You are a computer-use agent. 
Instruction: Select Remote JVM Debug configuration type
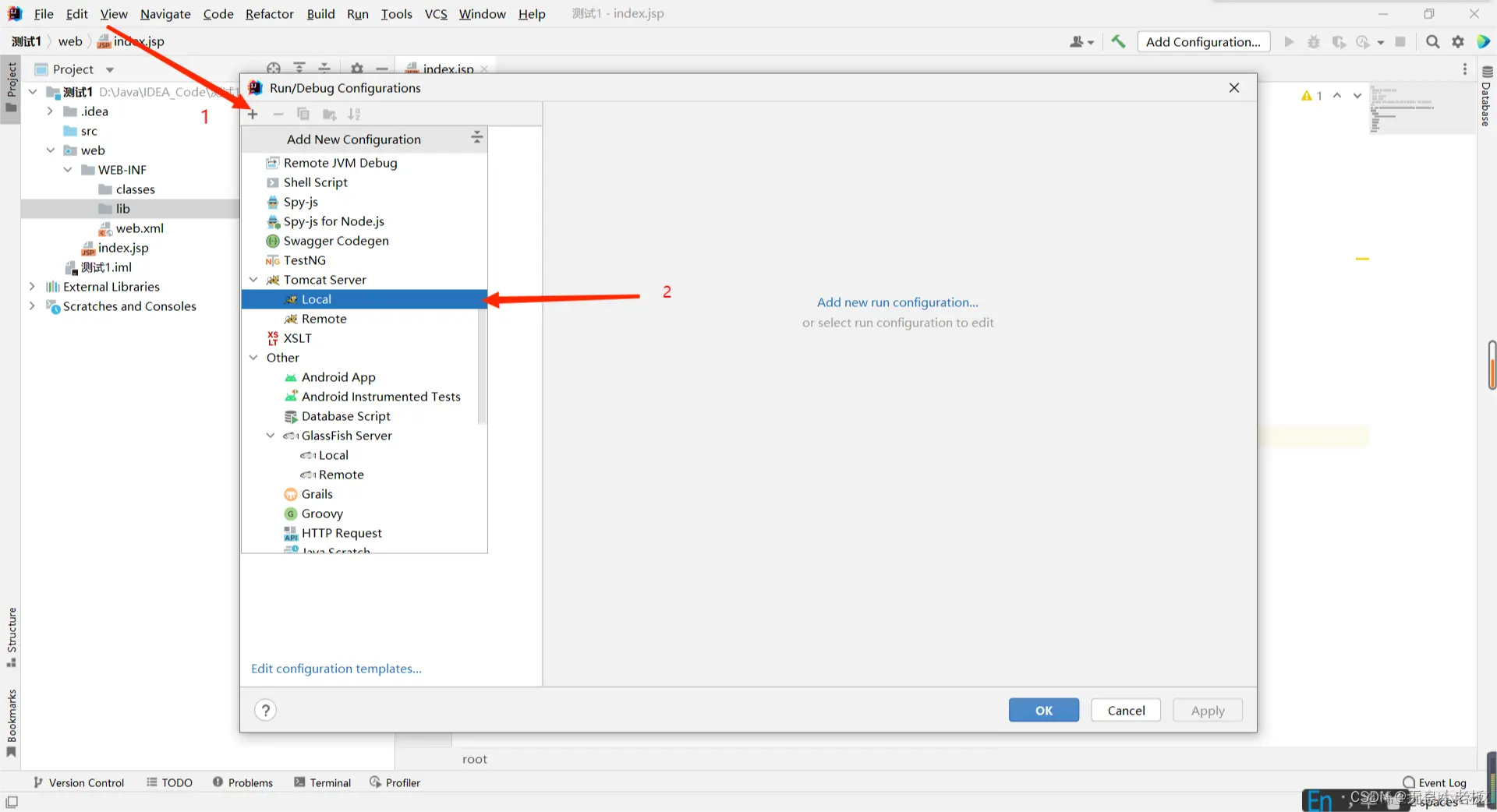pos(364,163)
